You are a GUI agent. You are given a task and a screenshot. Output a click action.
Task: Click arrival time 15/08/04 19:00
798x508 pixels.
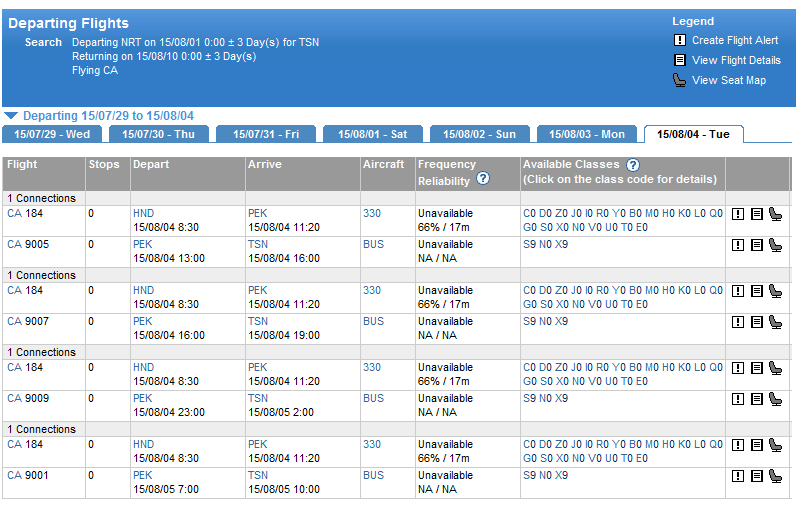tap(284, 335)
